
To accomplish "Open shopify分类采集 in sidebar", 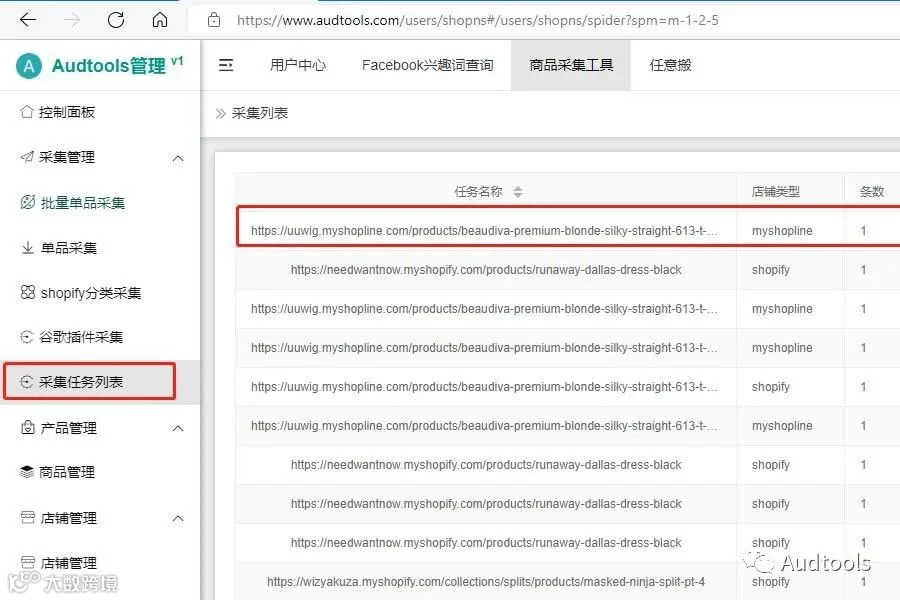I will (x=91, y=293).
